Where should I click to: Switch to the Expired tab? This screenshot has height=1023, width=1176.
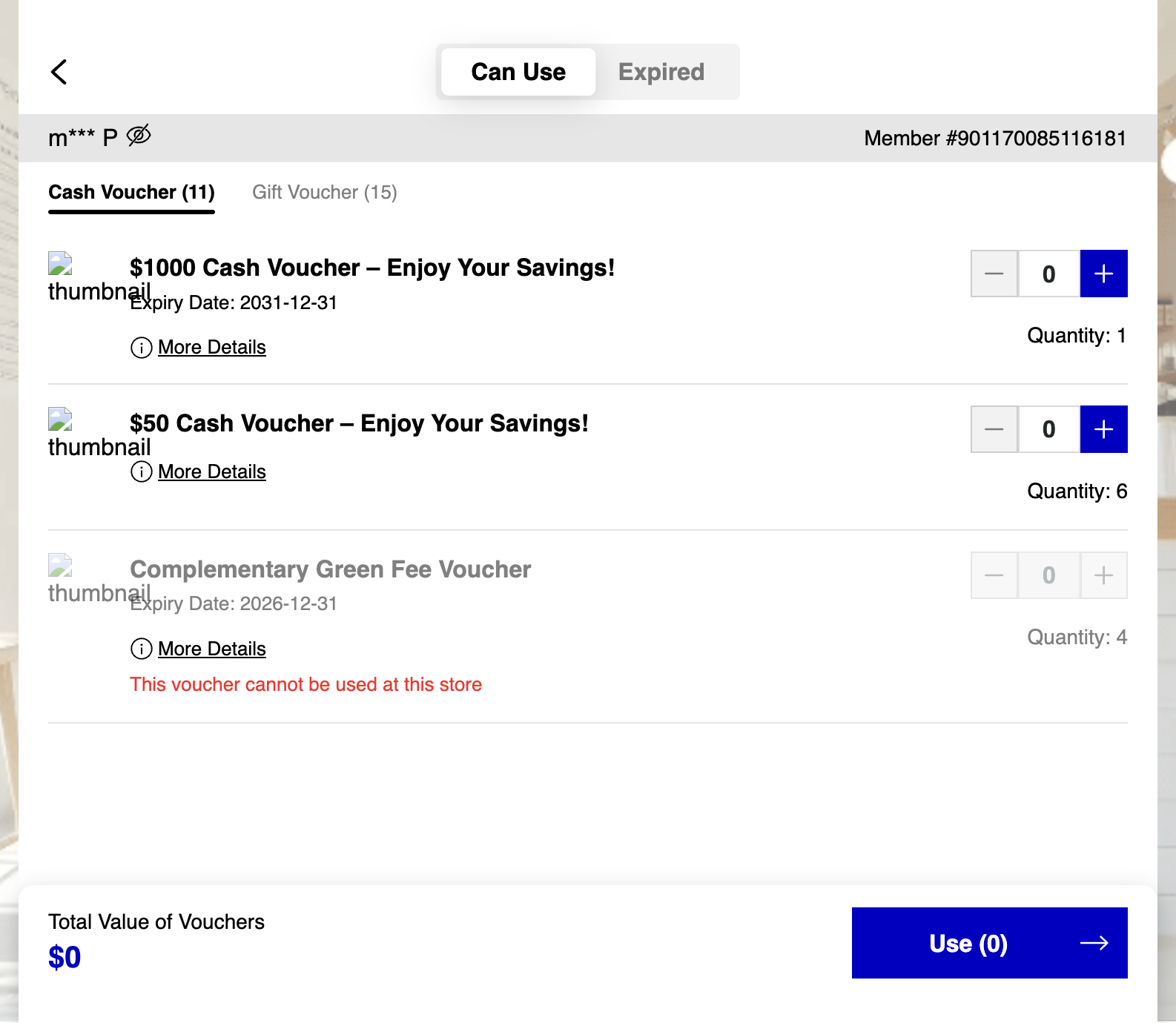[x=661, y=72]
